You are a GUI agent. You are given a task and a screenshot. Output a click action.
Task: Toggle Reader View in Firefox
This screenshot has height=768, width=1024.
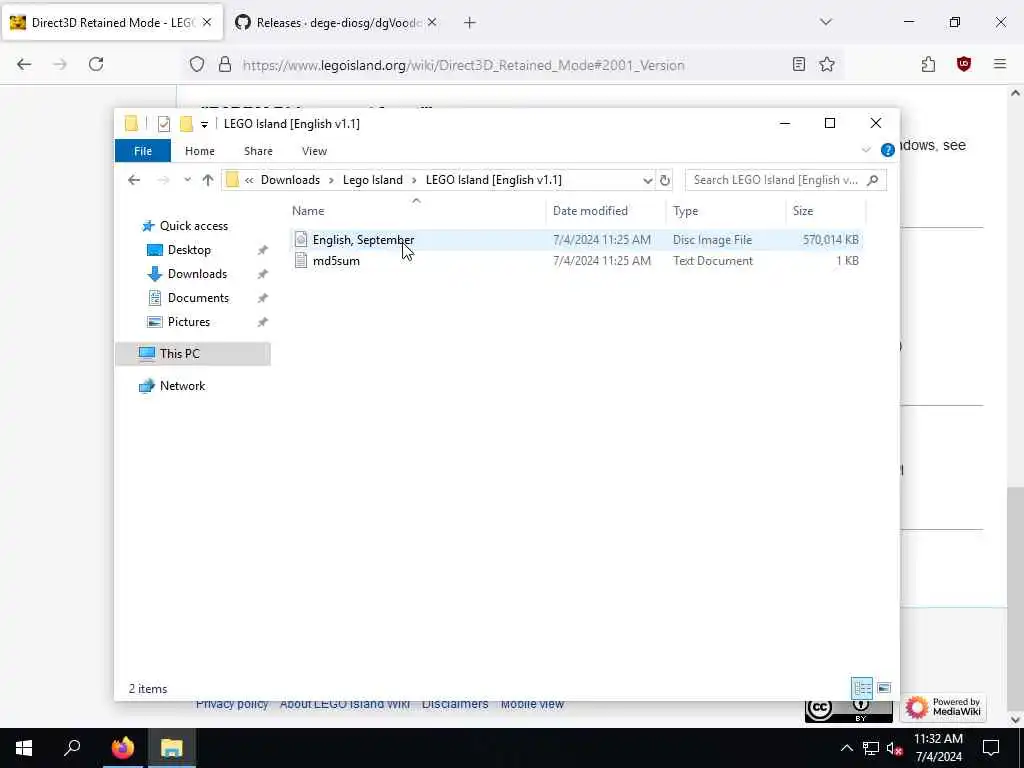click(798, 64)
